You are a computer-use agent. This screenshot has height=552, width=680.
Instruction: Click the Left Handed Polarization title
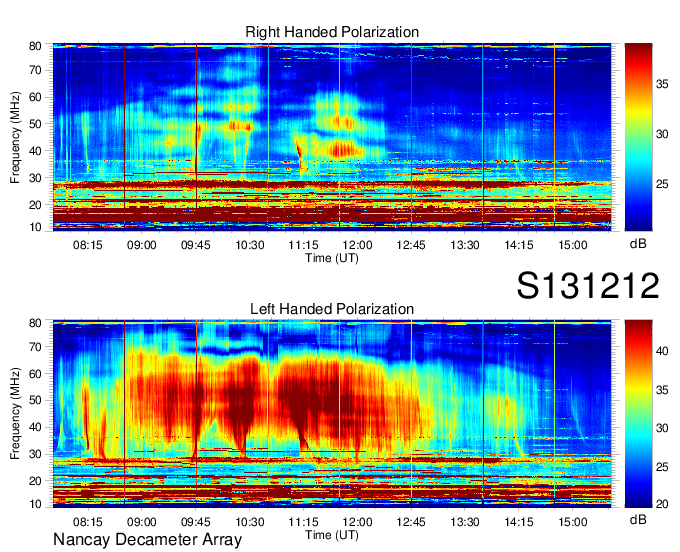(x=332, y=309)
